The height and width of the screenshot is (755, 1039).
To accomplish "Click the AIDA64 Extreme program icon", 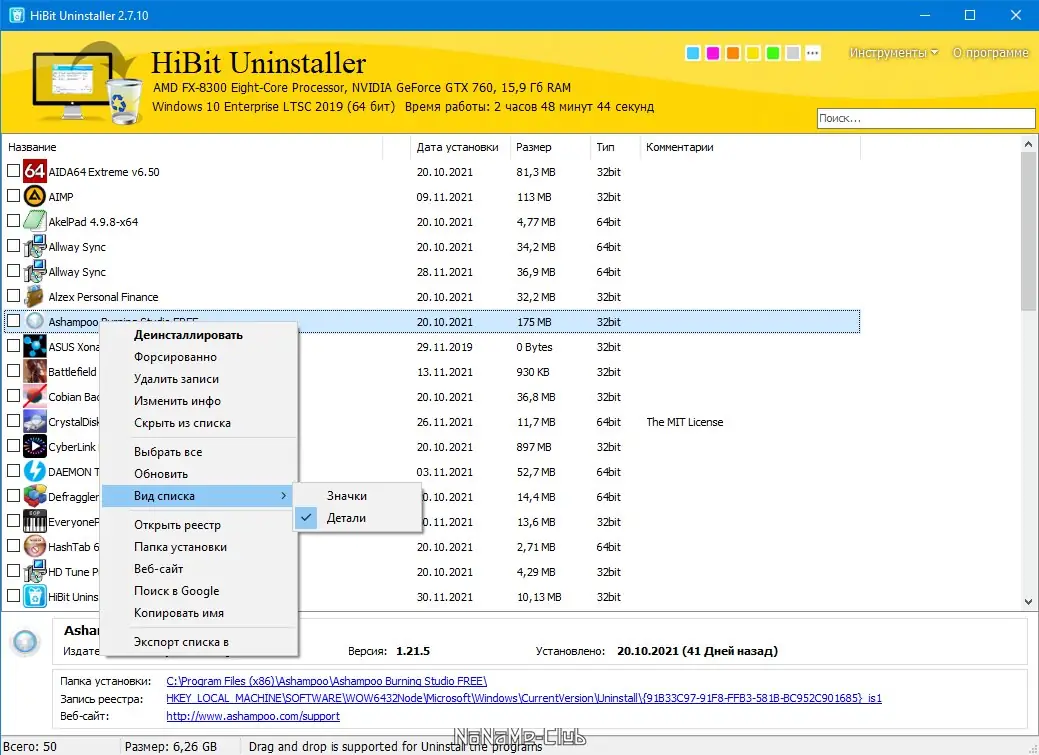I will (x=34, y=171).
